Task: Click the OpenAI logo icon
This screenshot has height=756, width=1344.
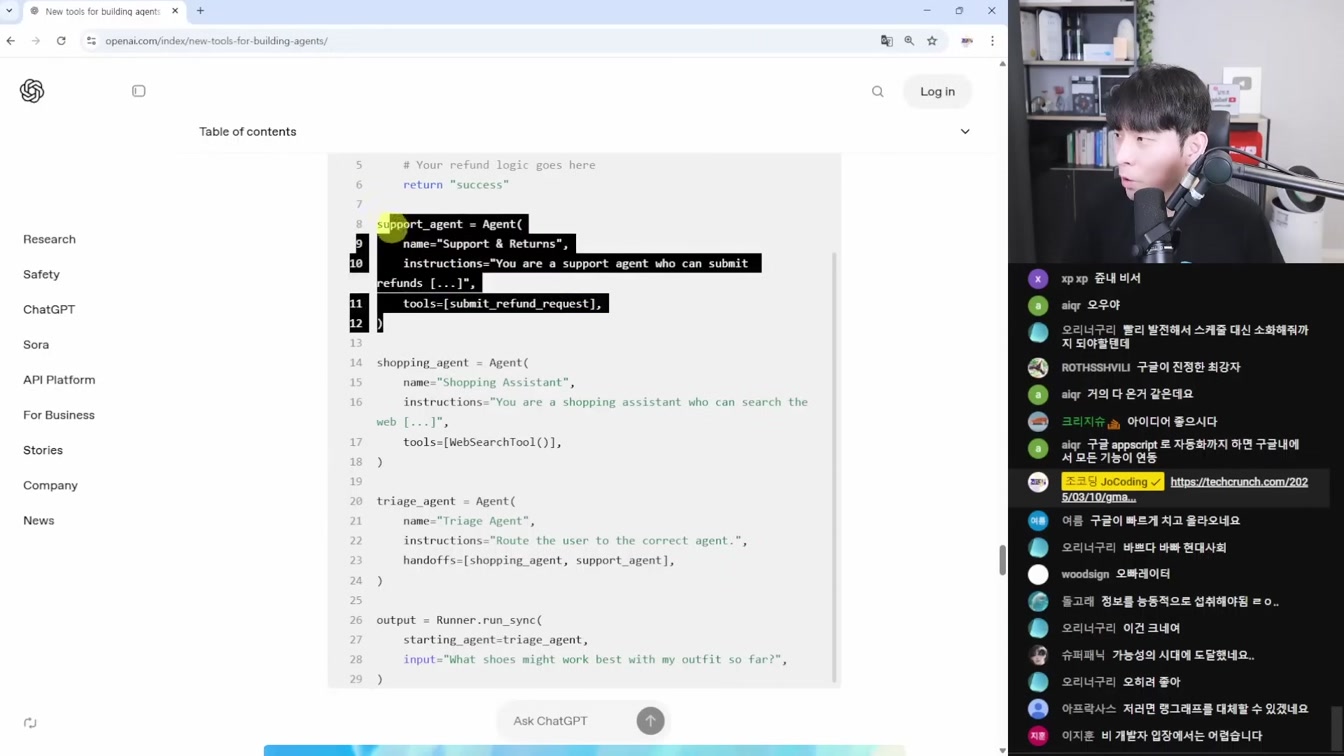Action: coord(32,91)
